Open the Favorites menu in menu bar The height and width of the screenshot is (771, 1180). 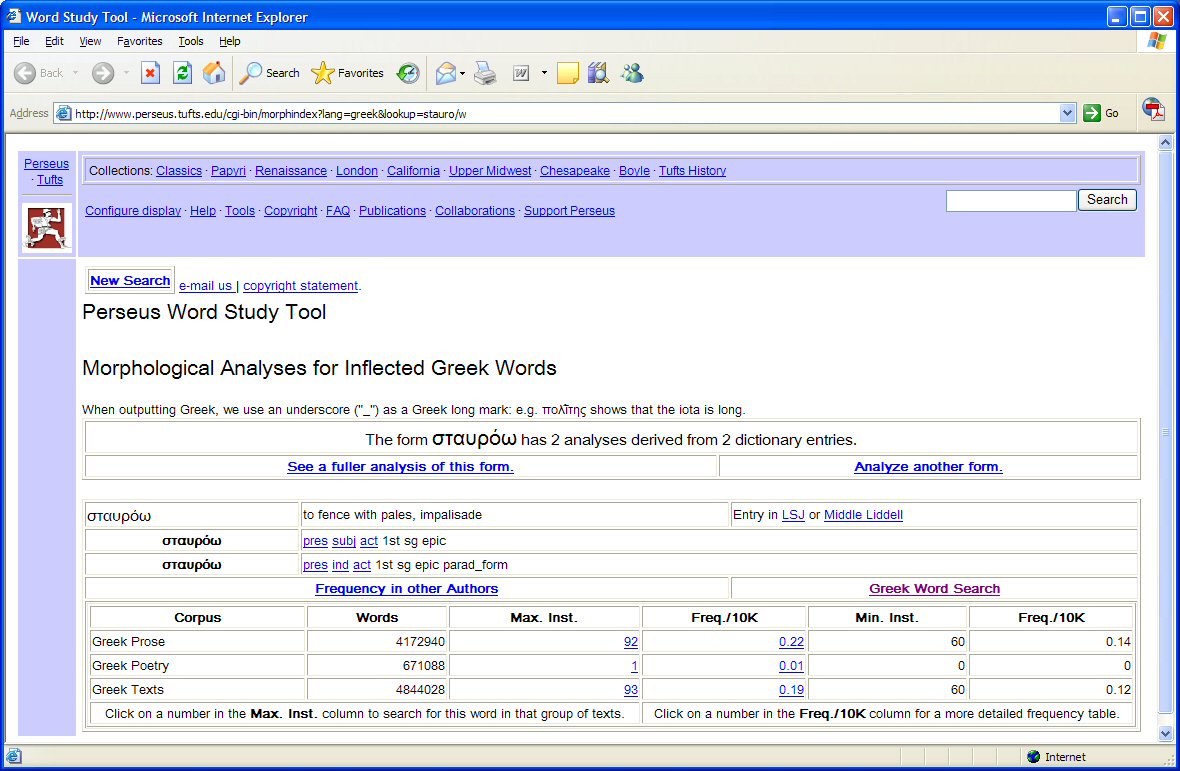click(139, 41)
